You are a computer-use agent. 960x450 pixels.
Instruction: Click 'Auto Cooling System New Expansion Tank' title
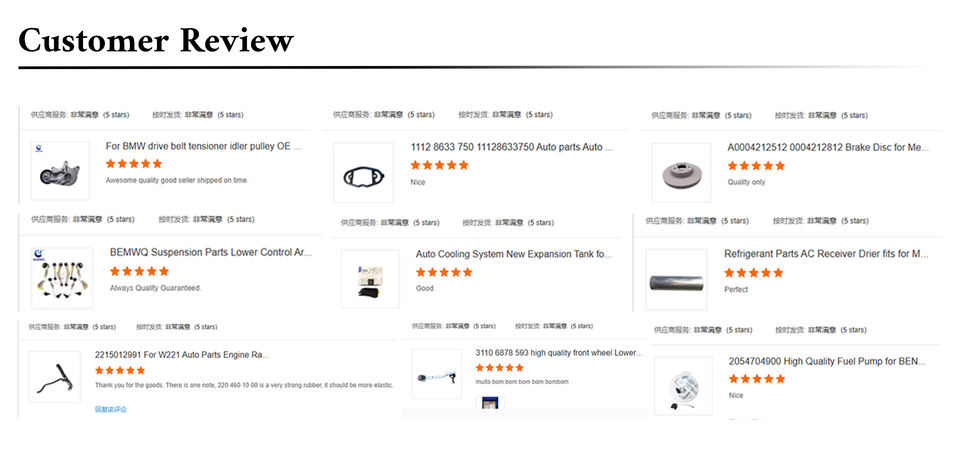(x=514, y=254)
